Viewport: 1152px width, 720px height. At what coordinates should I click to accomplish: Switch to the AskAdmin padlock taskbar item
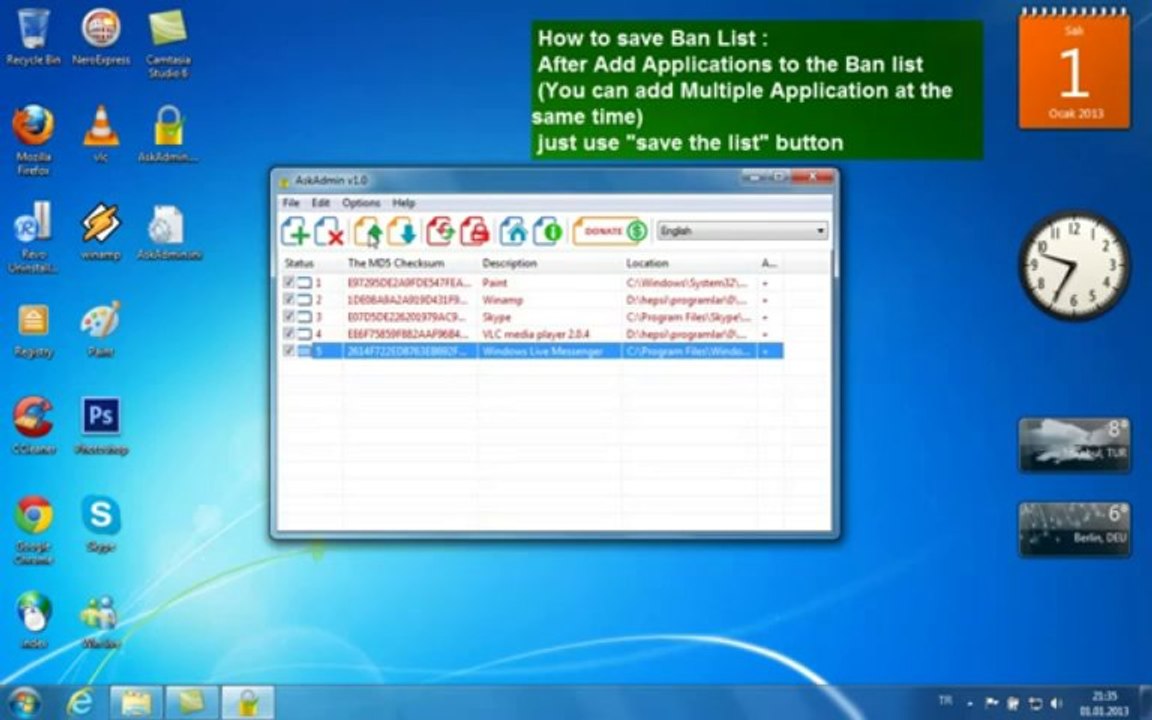tap(248, 702)
